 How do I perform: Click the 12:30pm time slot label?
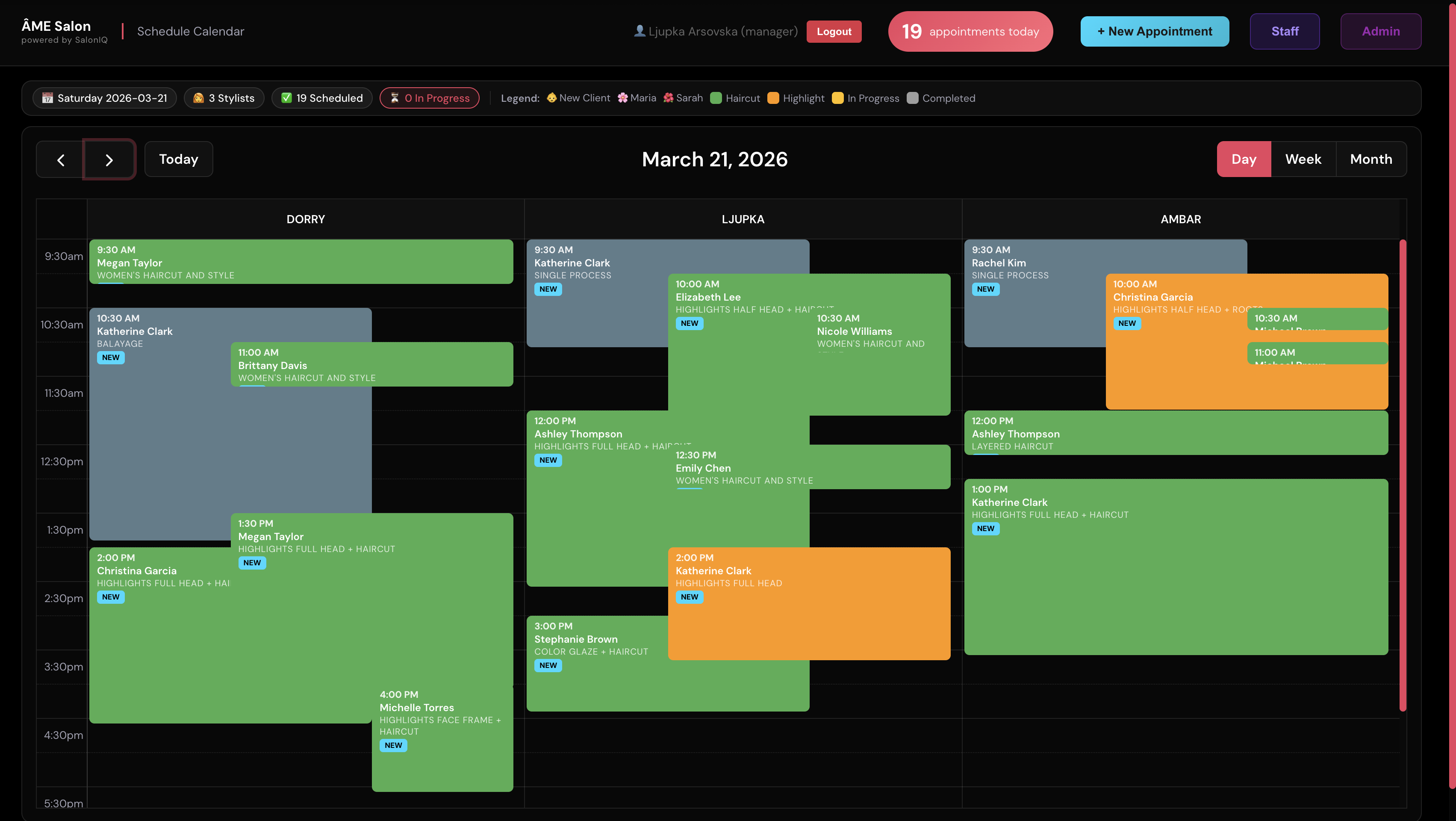pyautogui.click(x=62, y=461)
